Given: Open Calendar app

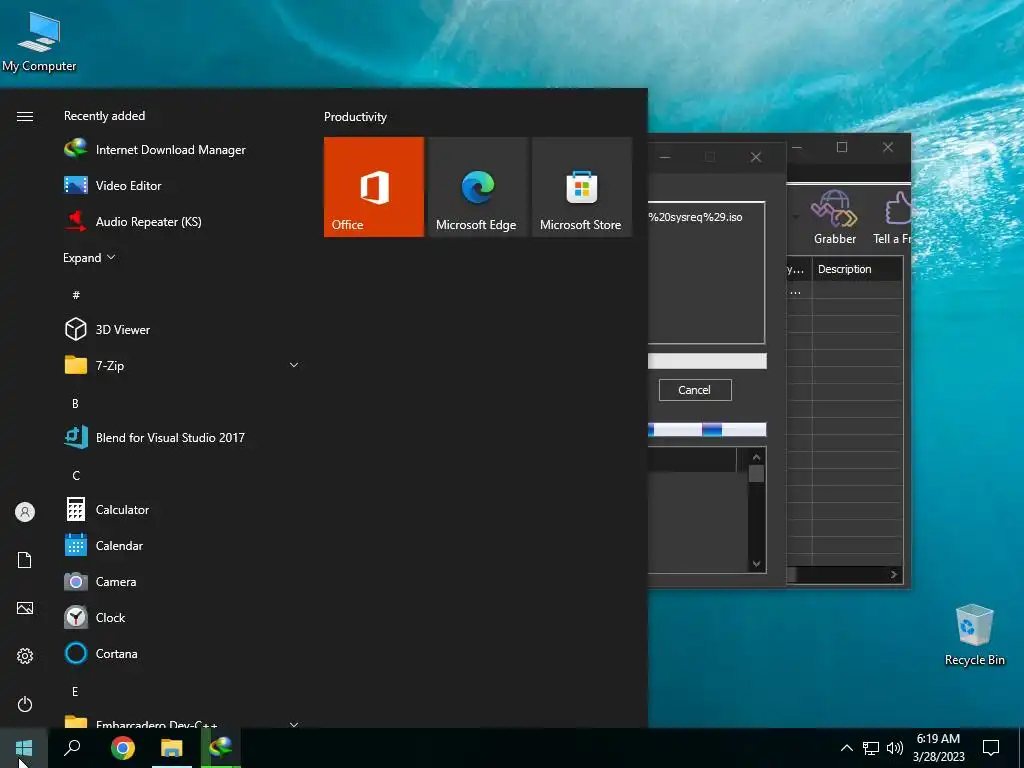Looking at the screenshot, I should 104,545.
